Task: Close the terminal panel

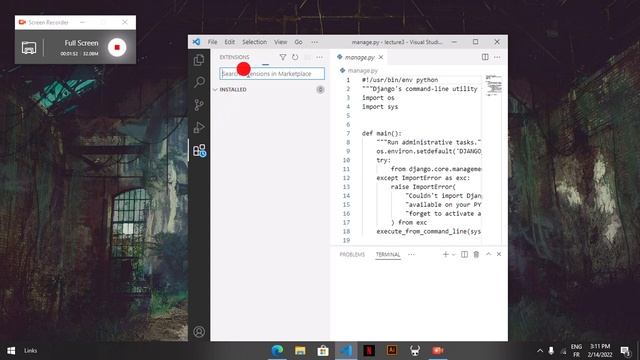Action: tap(499, 254)
